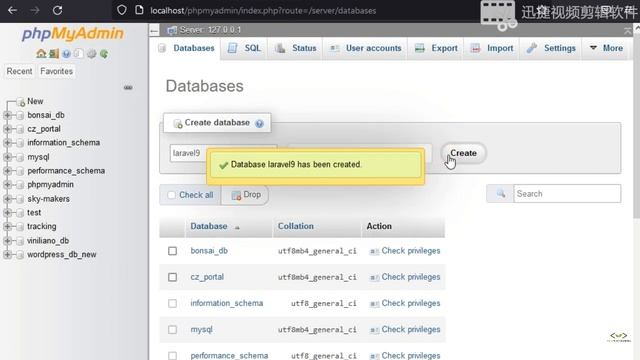Click the Server: 127.0.0.1 breadcrumb
Screen dimensions: 640x360
pyautogui.click(x=210, y=30)
